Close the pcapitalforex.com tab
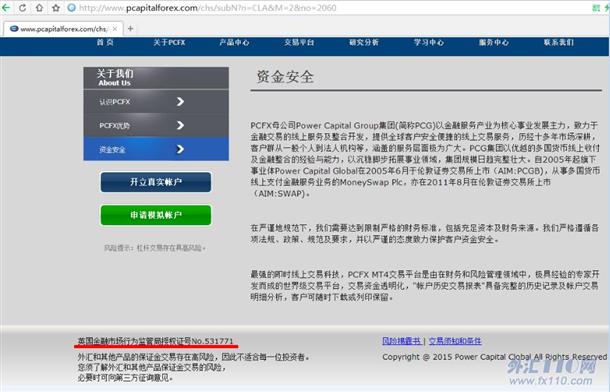This screenshot has width=610, height=392. (115, 29)
